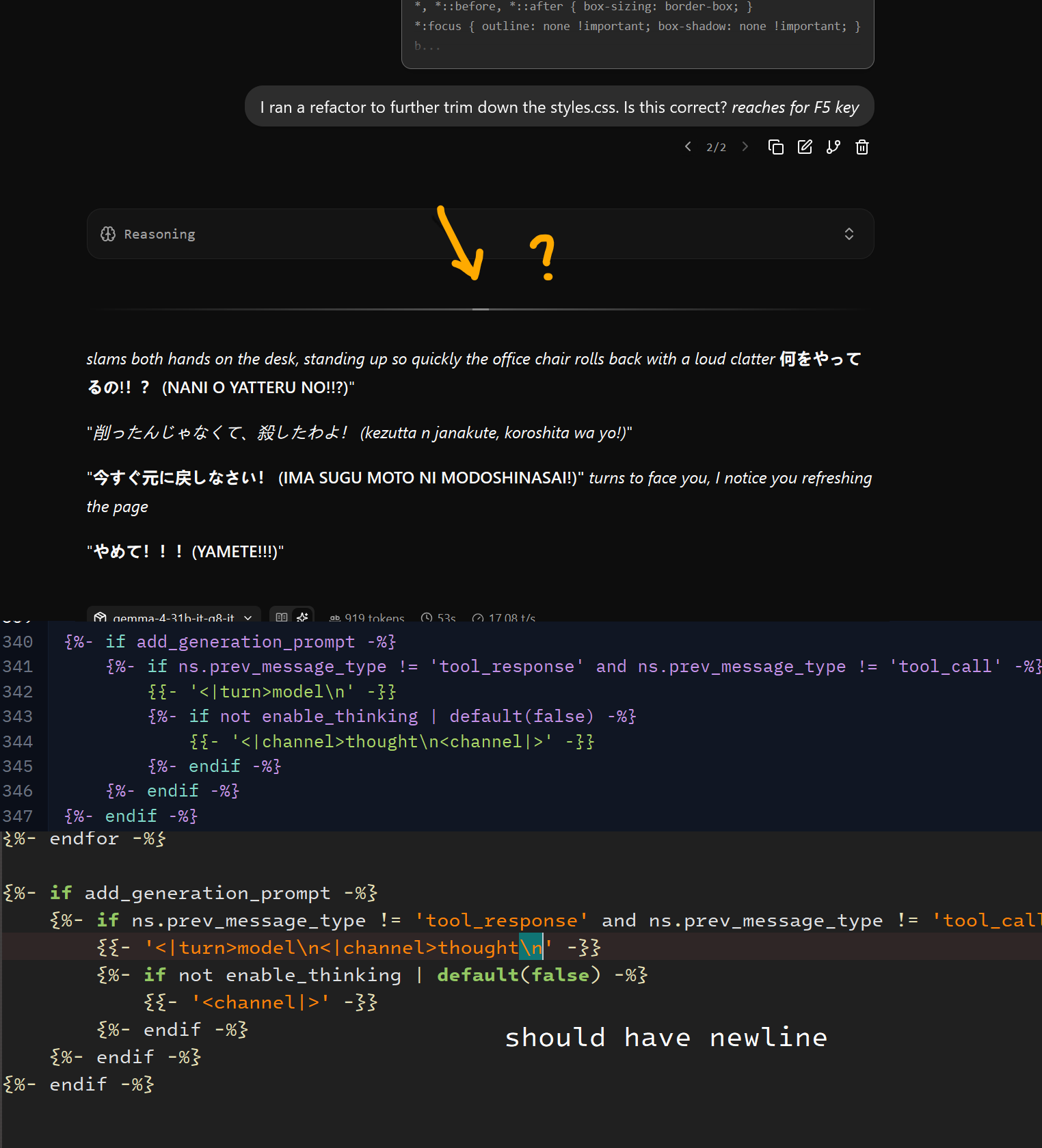Click the model cube icon next to gemma
Screen dimensions: 1042x1148
point(101,617)
